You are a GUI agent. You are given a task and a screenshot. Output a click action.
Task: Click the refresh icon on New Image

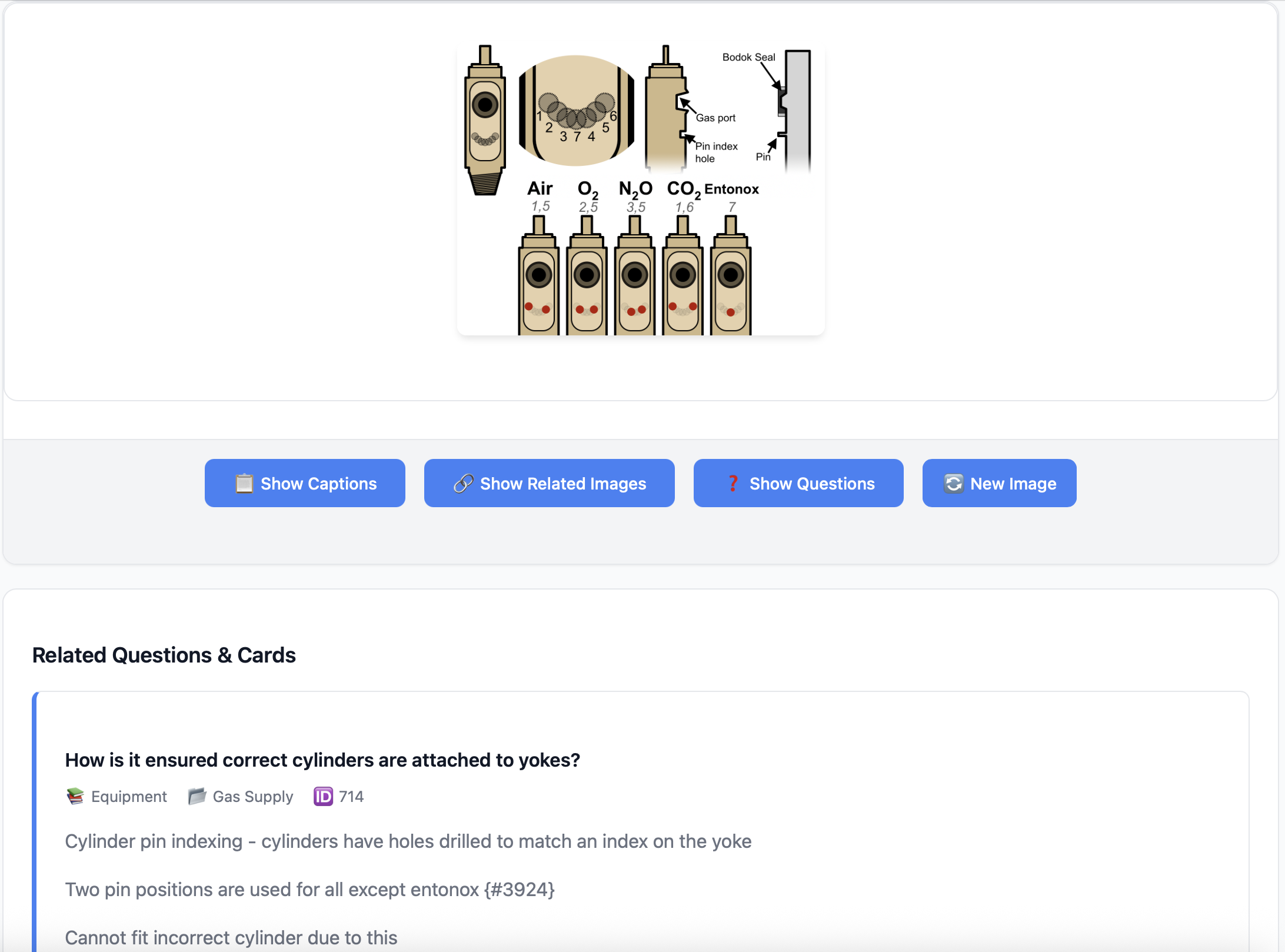pos(953,482)
